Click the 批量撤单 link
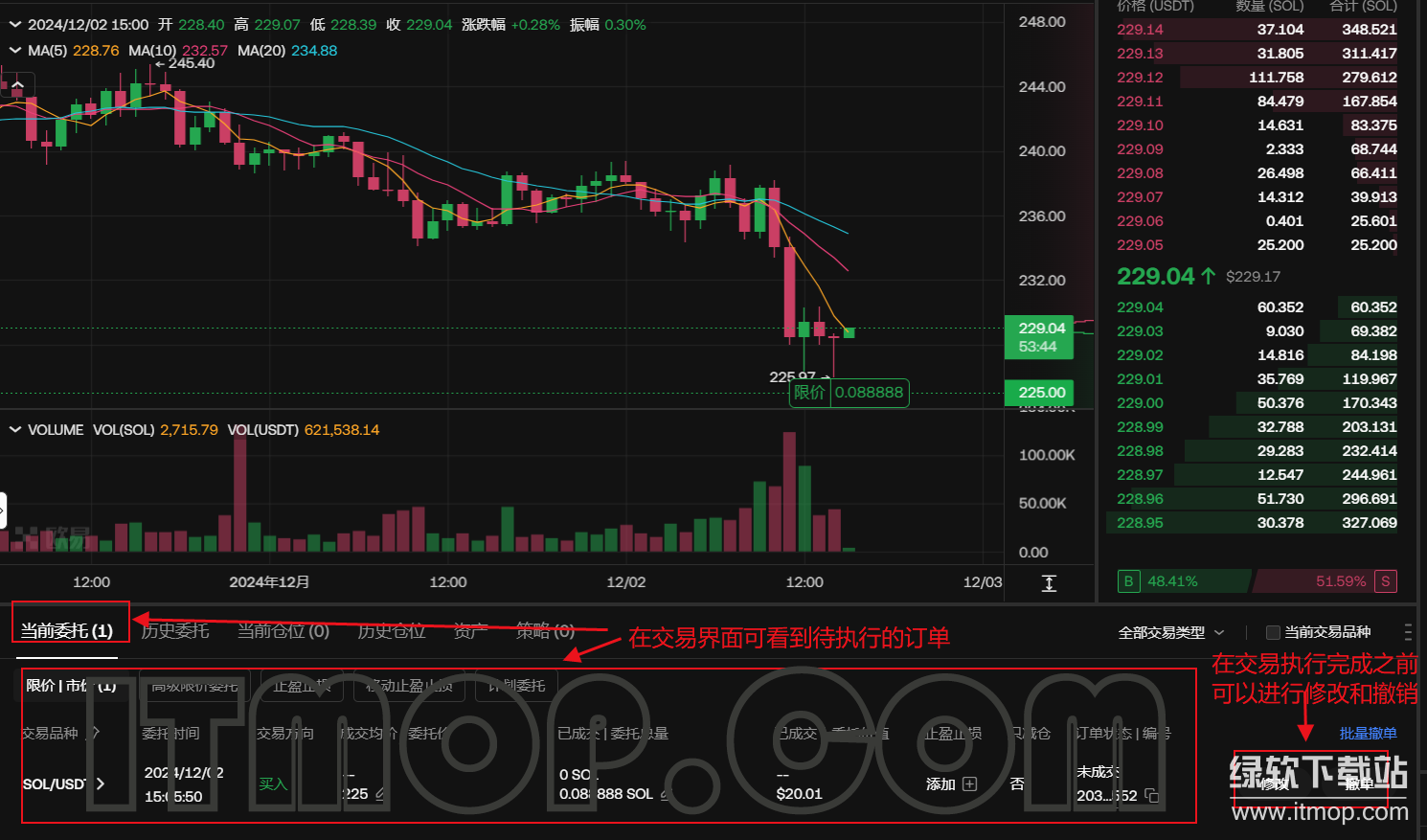The image size is (1427, 840). point(1368,734)
